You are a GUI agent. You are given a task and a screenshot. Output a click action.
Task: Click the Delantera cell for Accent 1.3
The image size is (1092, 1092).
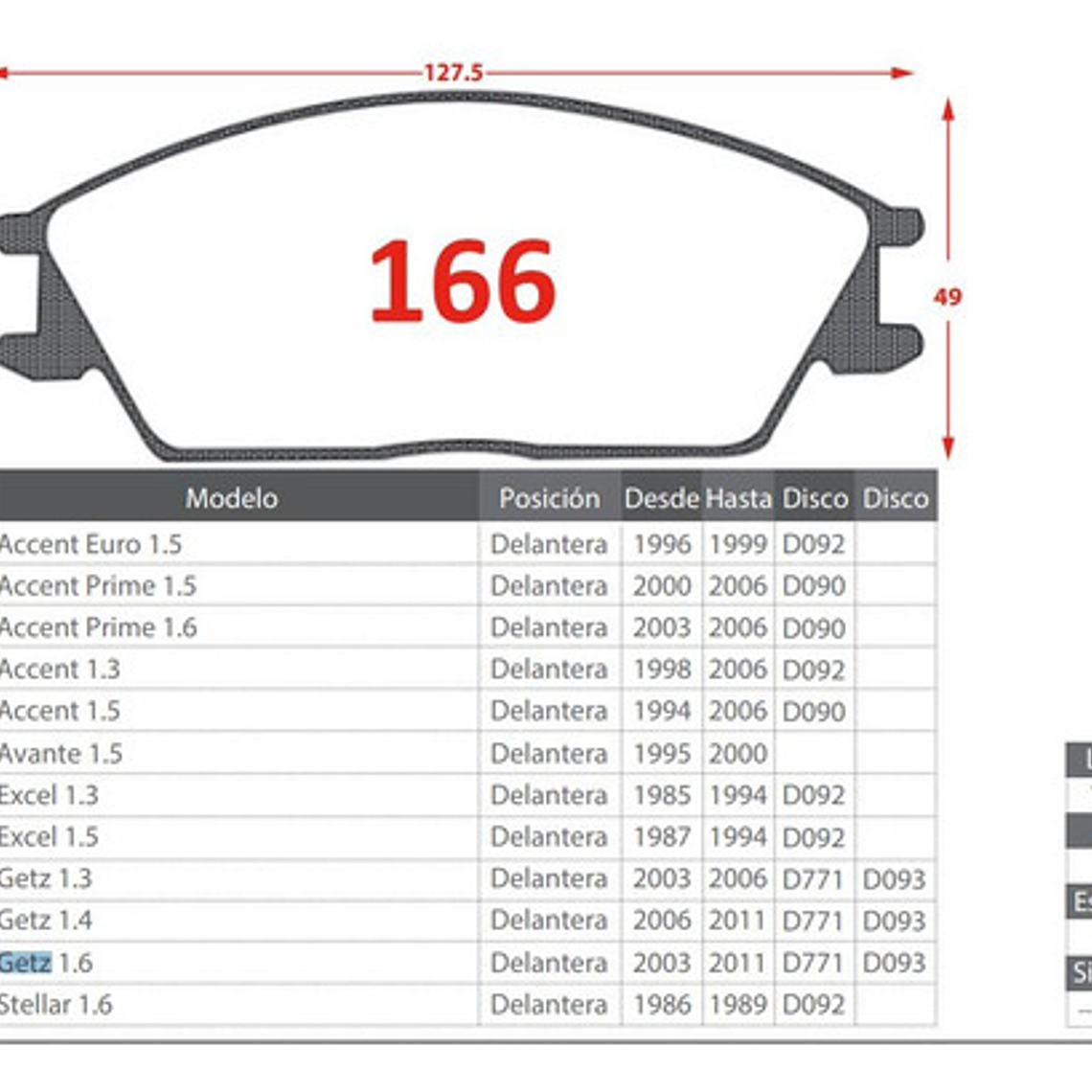pyautogui.click(x=549, y=670)
